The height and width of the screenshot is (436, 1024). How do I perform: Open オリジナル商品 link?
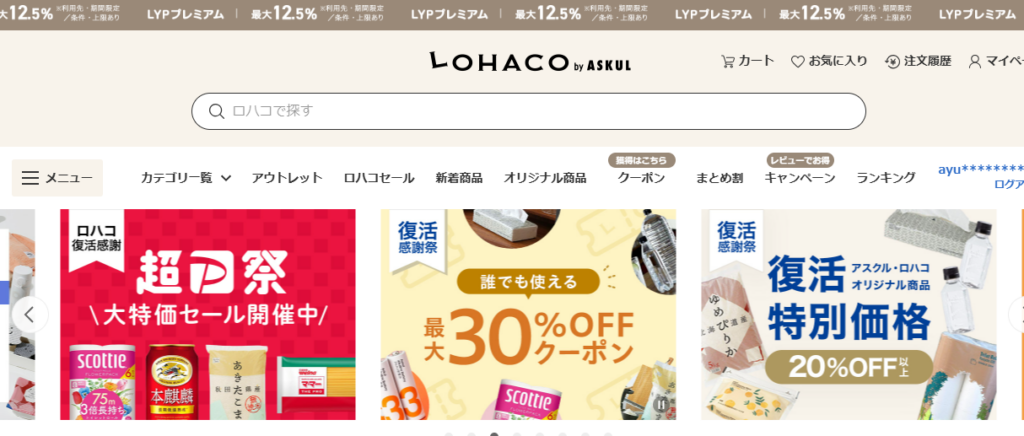click(545, 178)
